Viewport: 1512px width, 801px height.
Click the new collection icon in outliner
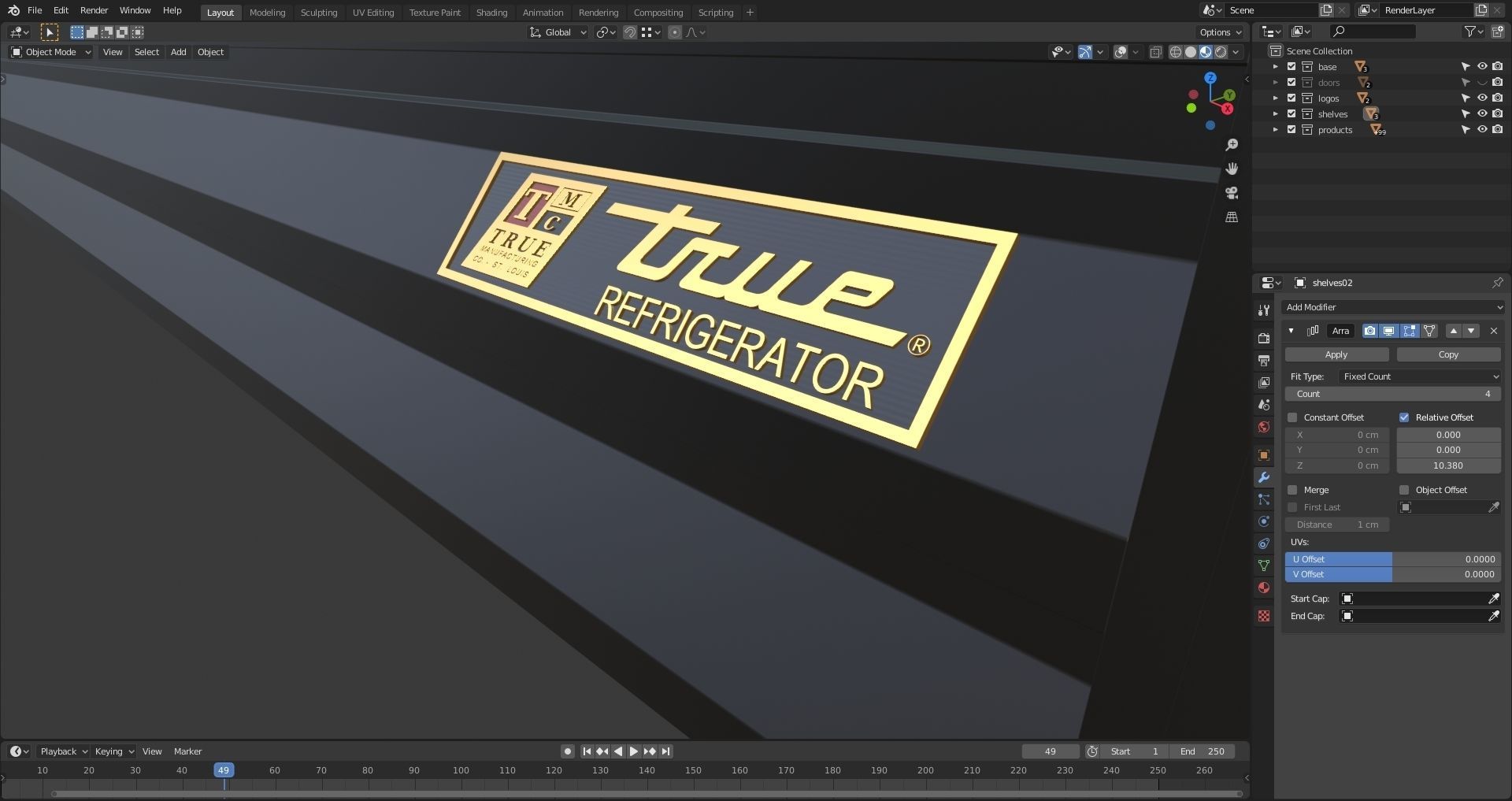[x=1497, y=32]
